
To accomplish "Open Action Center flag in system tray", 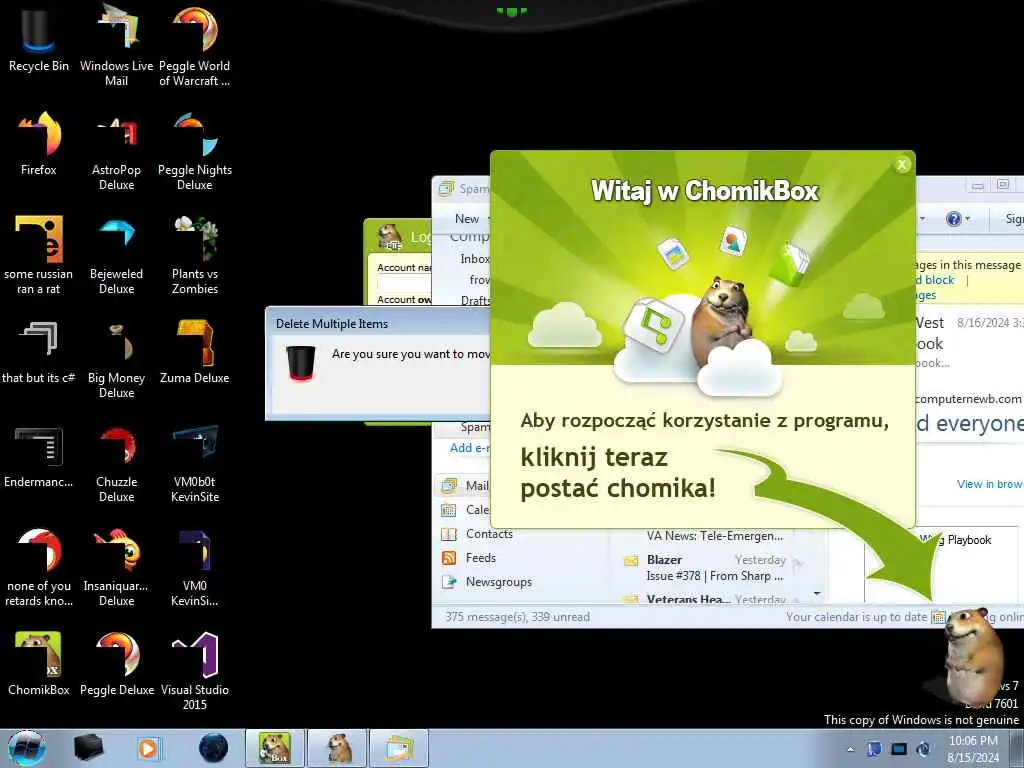I will click(x=874, y=749).
